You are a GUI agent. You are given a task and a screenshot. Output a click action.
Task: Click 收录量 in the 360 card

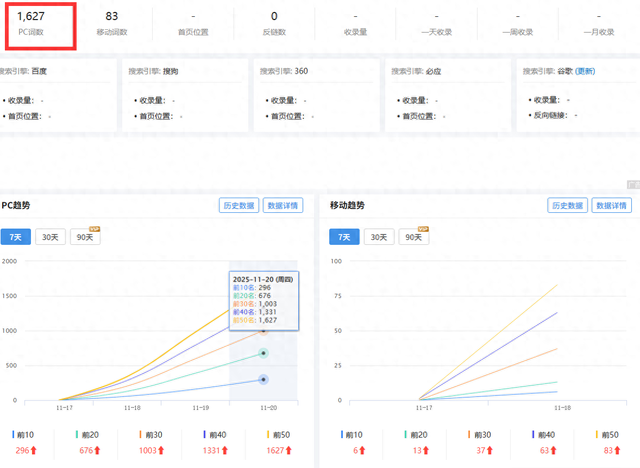point(284,100)
